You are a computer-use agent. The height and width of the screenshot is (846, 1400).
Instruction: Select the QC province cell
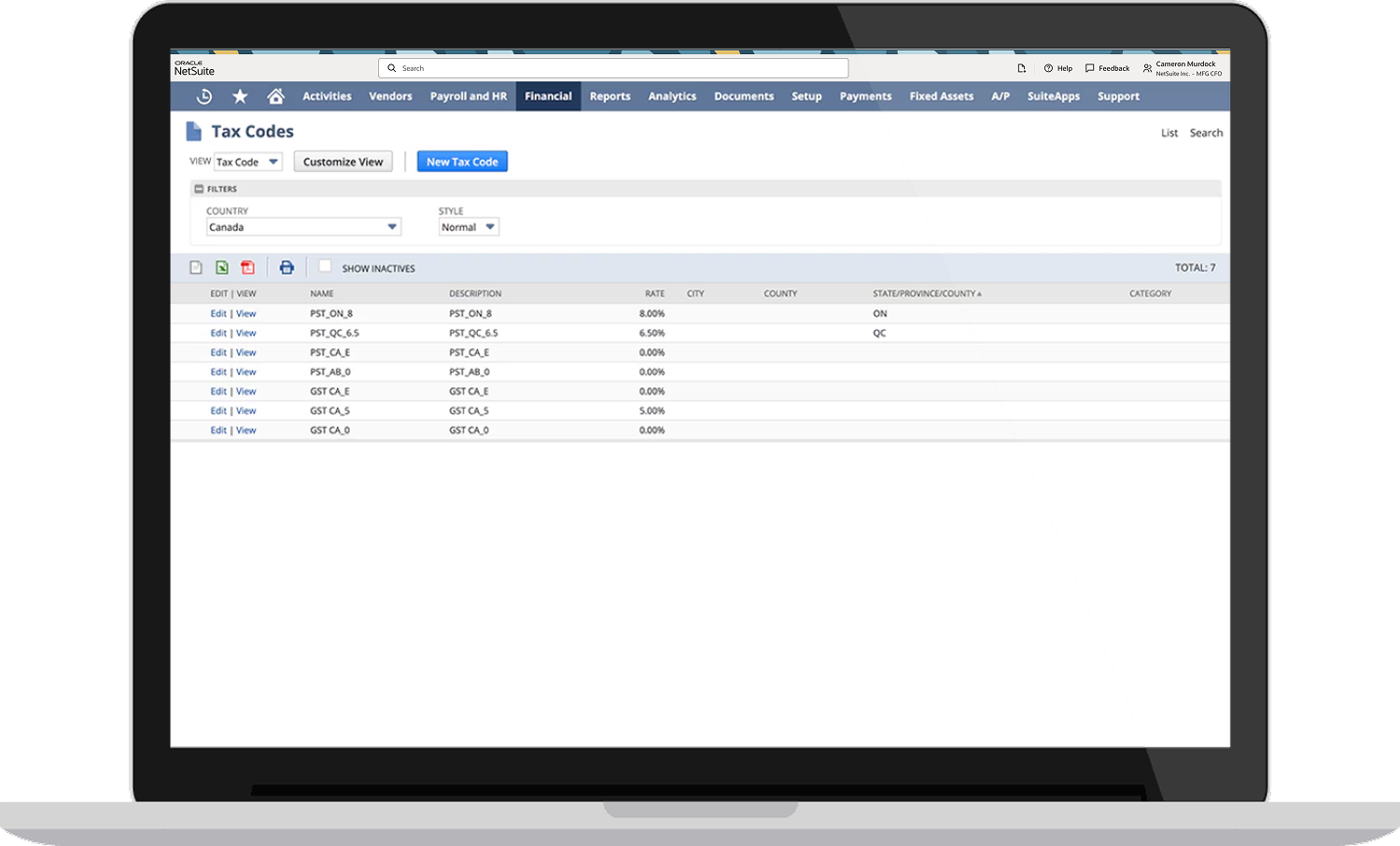(x=879, y=333)
